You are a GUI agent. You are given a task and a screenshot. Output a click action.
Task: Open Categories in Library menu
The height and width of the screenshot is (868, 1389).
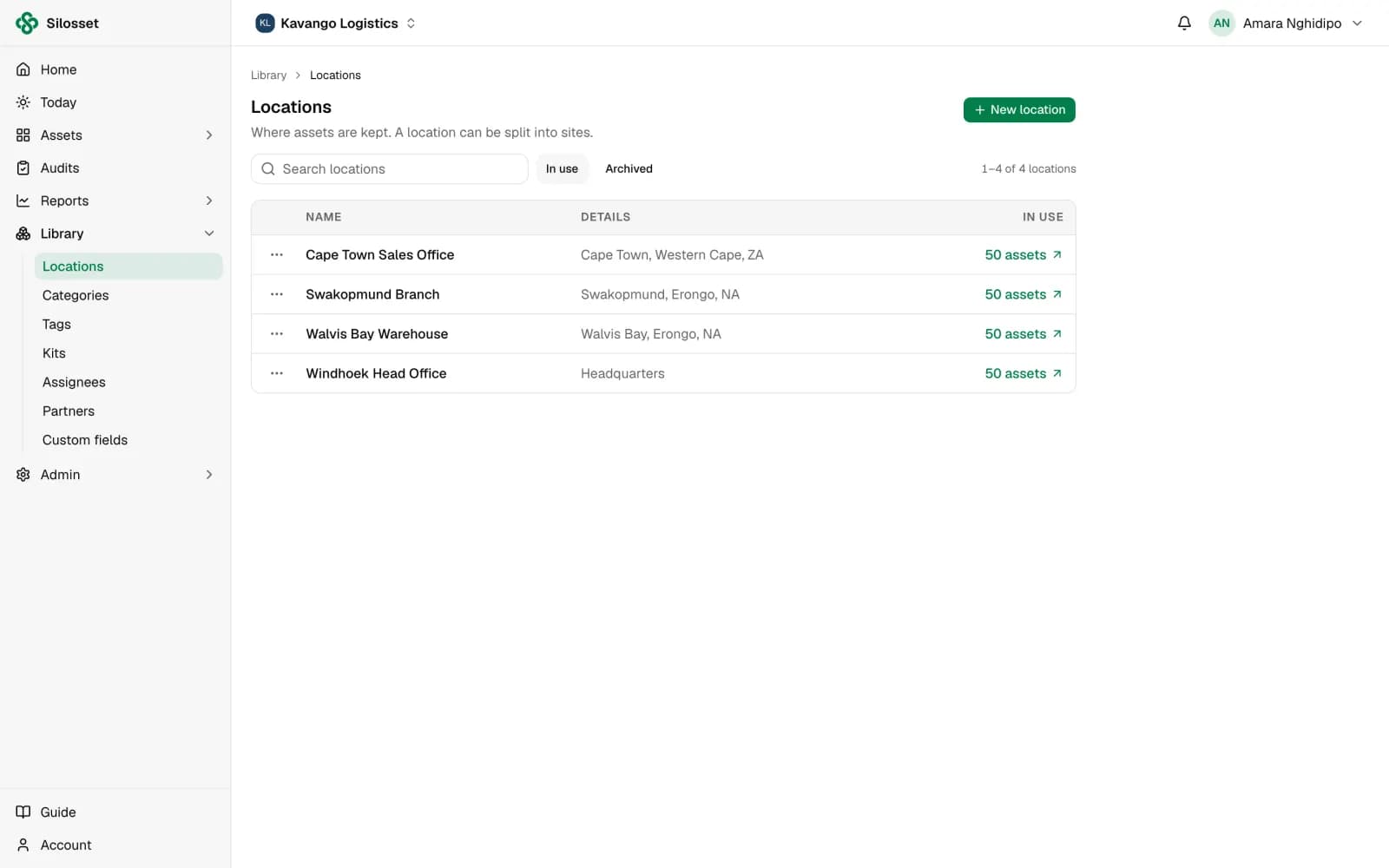[128, 295]
